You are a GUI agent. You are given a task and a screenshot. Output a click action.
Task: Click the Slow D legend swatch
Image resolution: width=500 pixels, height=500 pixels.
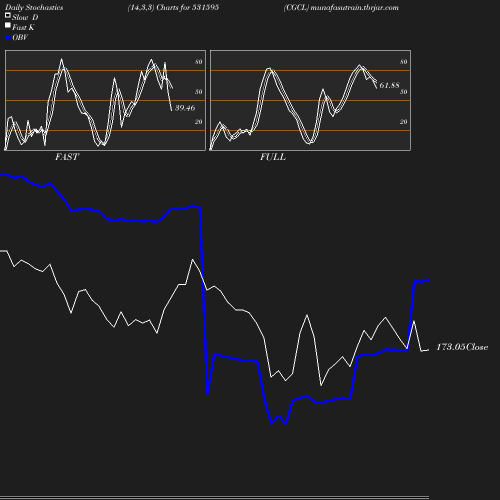pyautogui.click(x=8, y=15)
